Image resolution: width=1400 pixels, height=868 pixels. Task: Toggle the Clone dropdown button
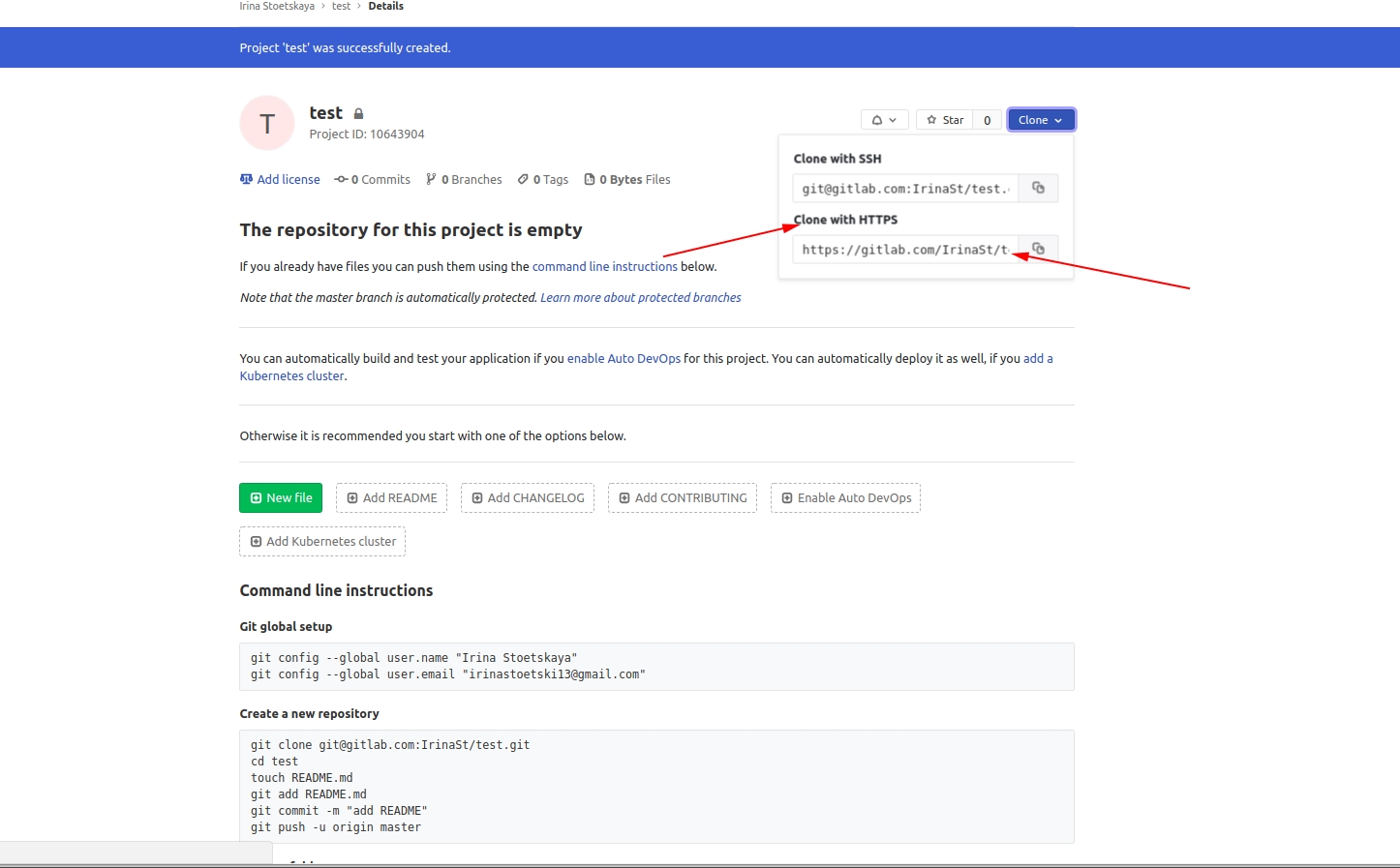point(1041,120)
